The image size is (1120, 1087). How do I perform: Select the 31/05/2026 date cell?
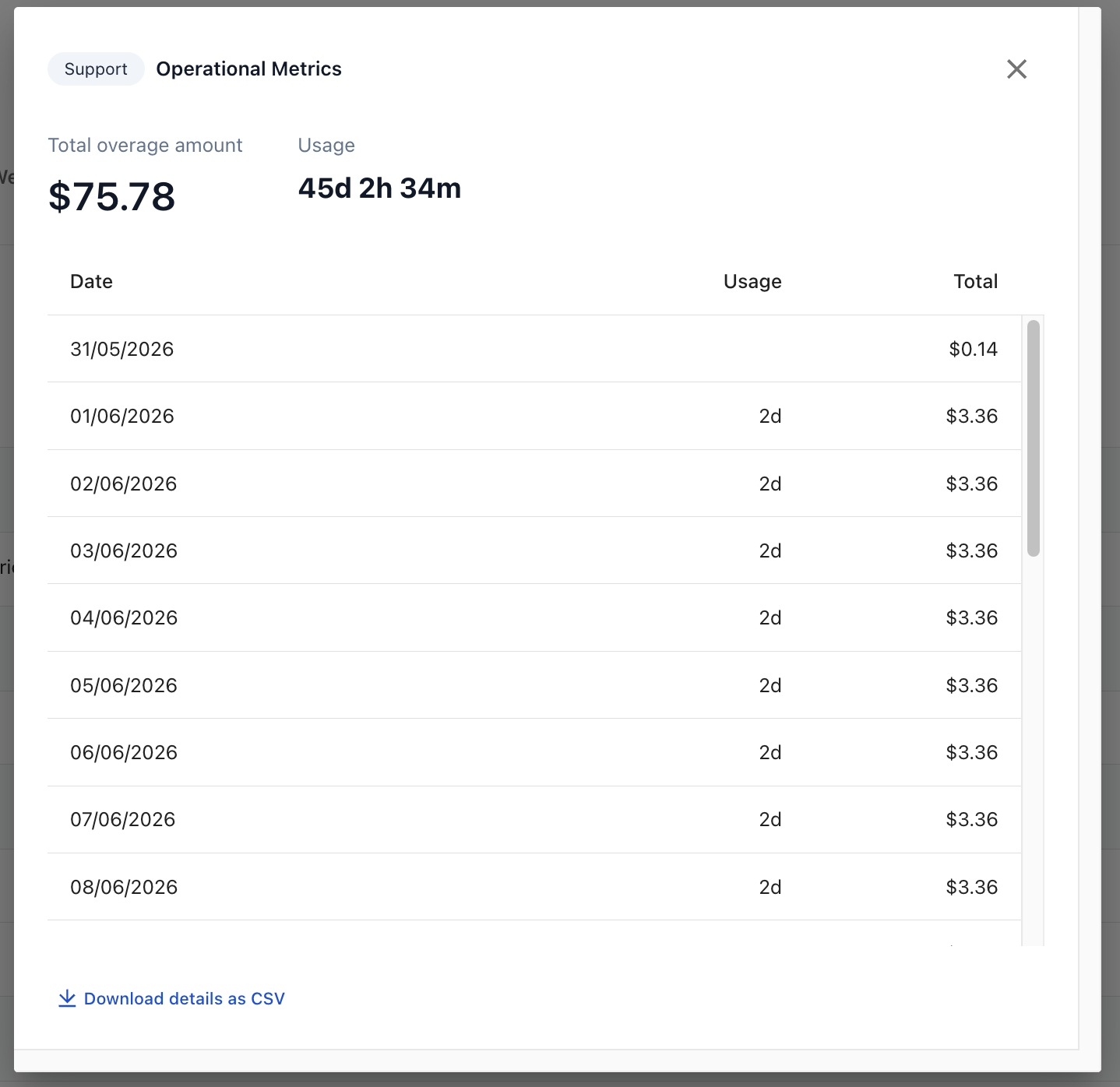pyautogui.click(x=122, y=349)
